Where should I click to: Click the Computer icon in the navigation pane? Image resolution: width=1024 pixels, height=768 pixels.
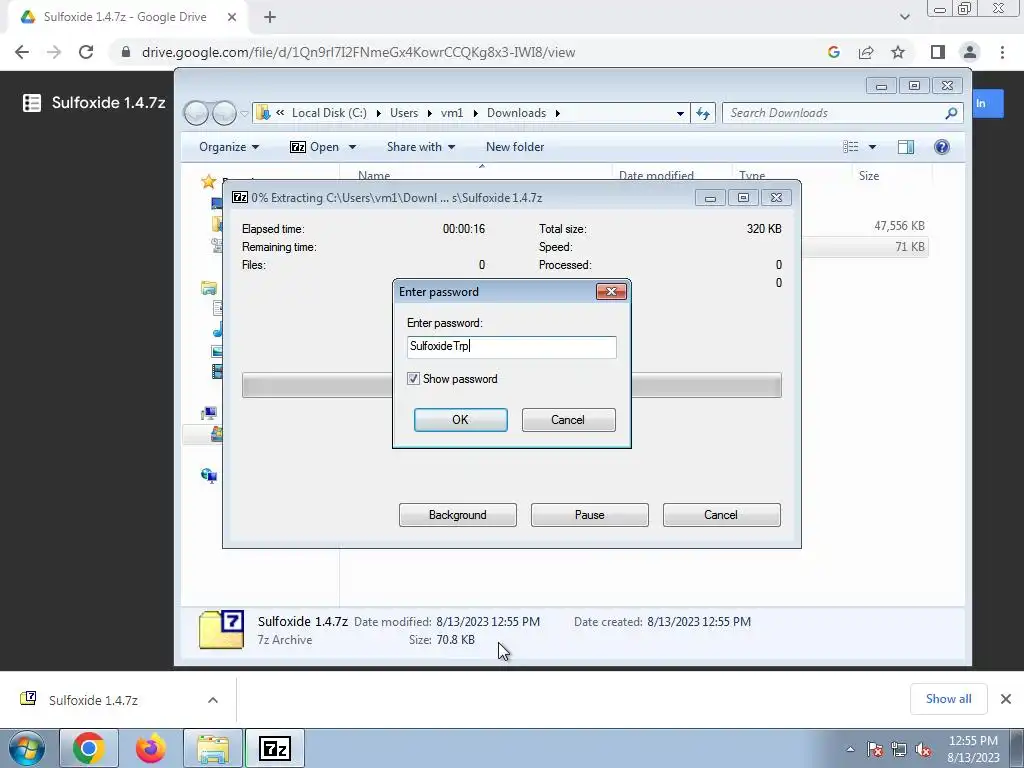(209, 413)
